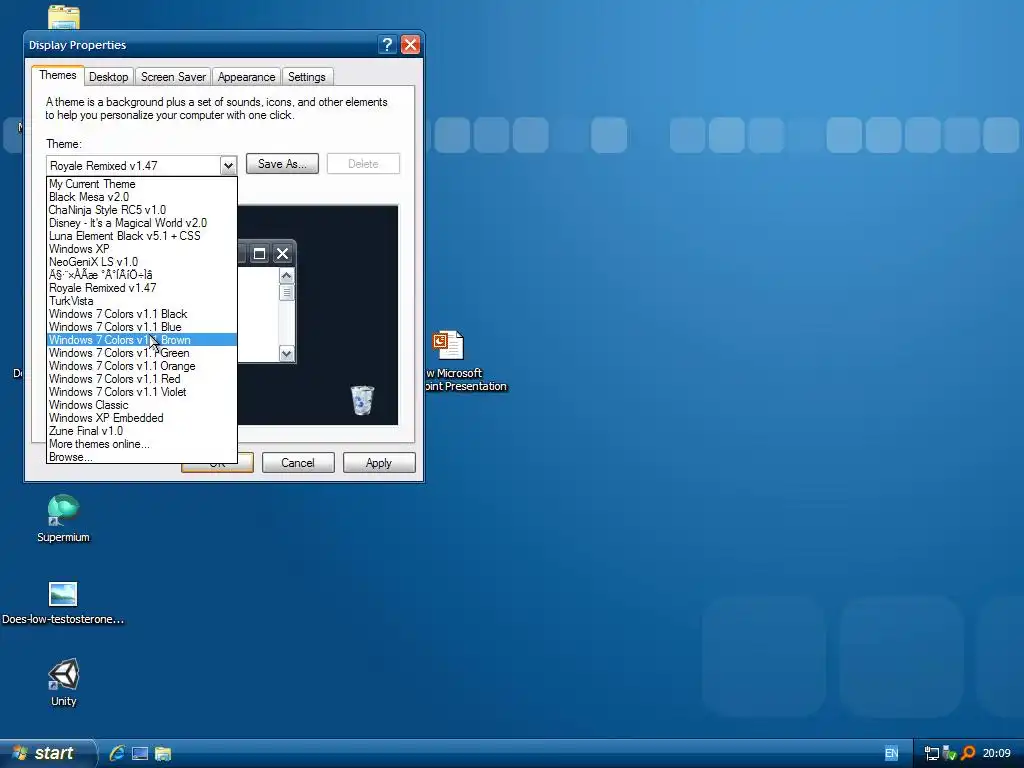
Task: Click the greyed-out Delete button
Action: [x=363, y=164]
